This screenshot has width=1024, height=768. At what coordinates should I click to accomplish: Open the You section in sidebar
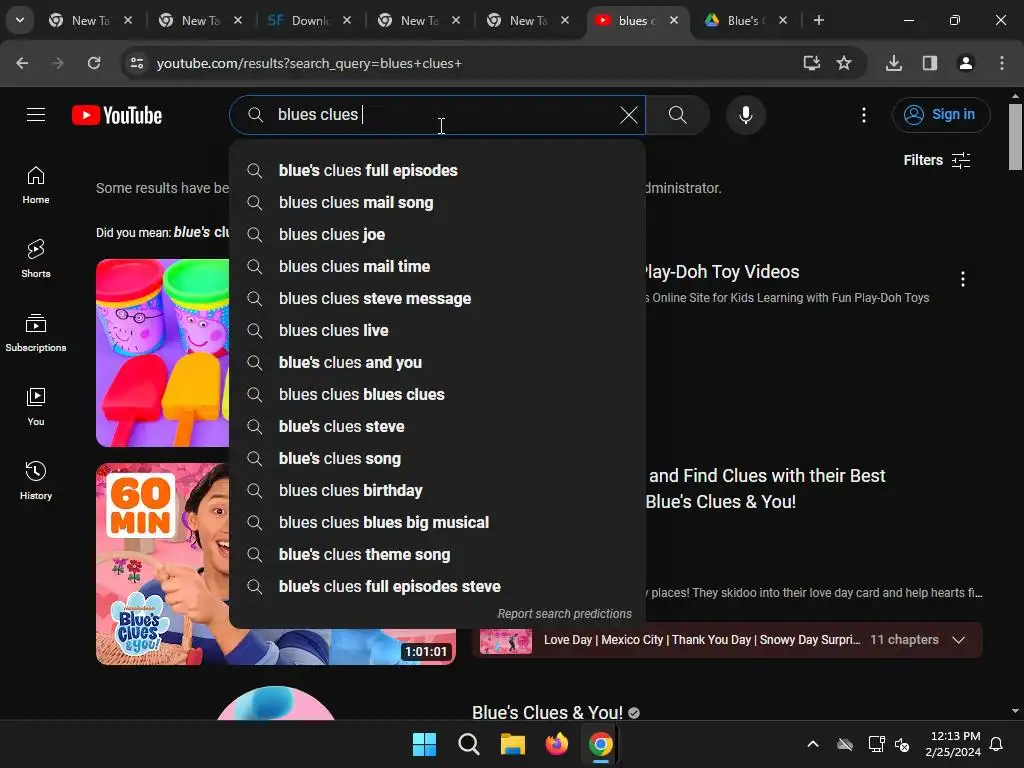36,407
